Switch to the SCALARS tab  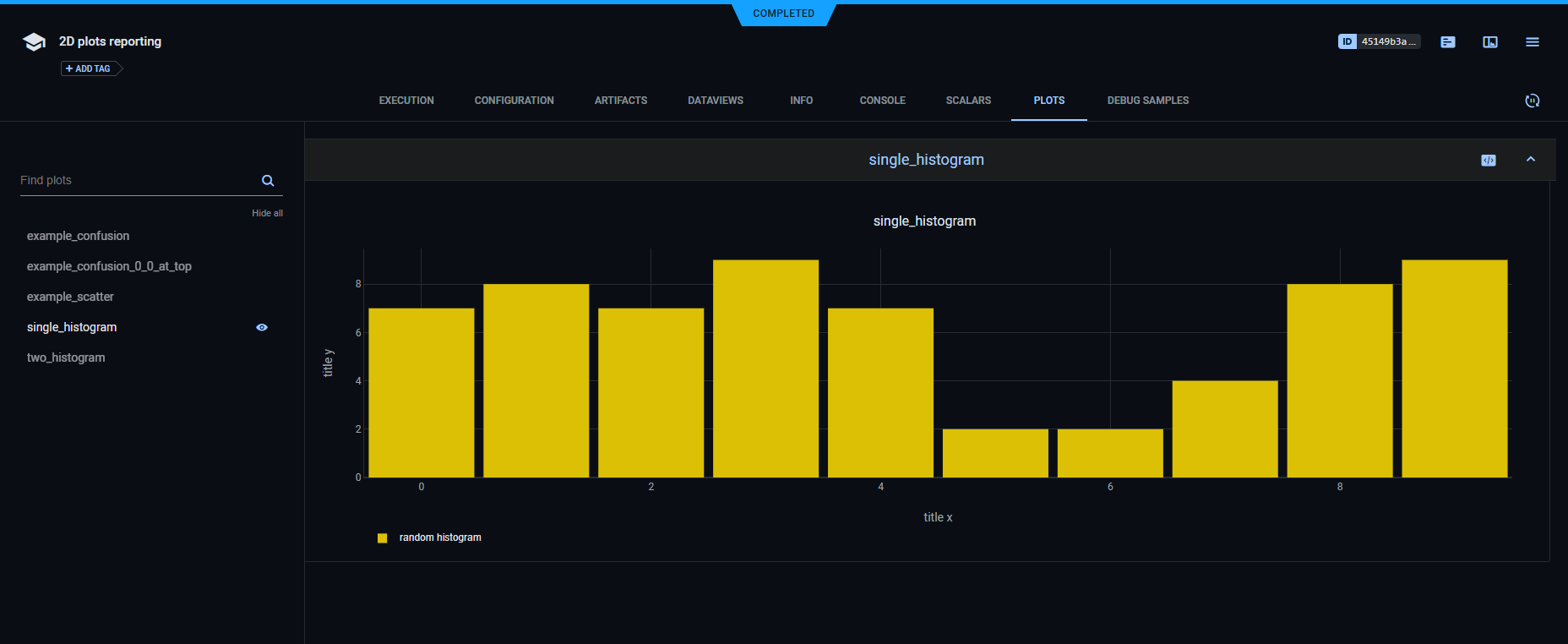[968, 101]
